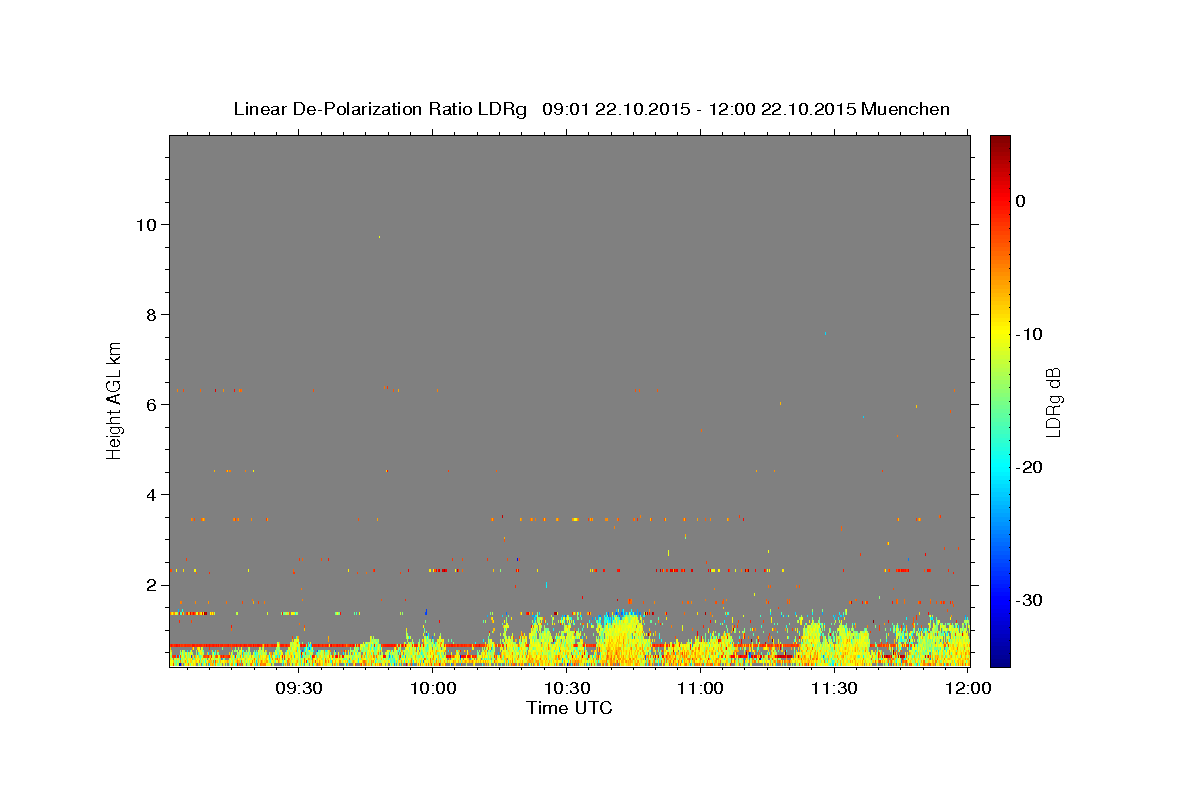
Task: Click the colorbar value label -20
Action: [x=1029, y=467]
